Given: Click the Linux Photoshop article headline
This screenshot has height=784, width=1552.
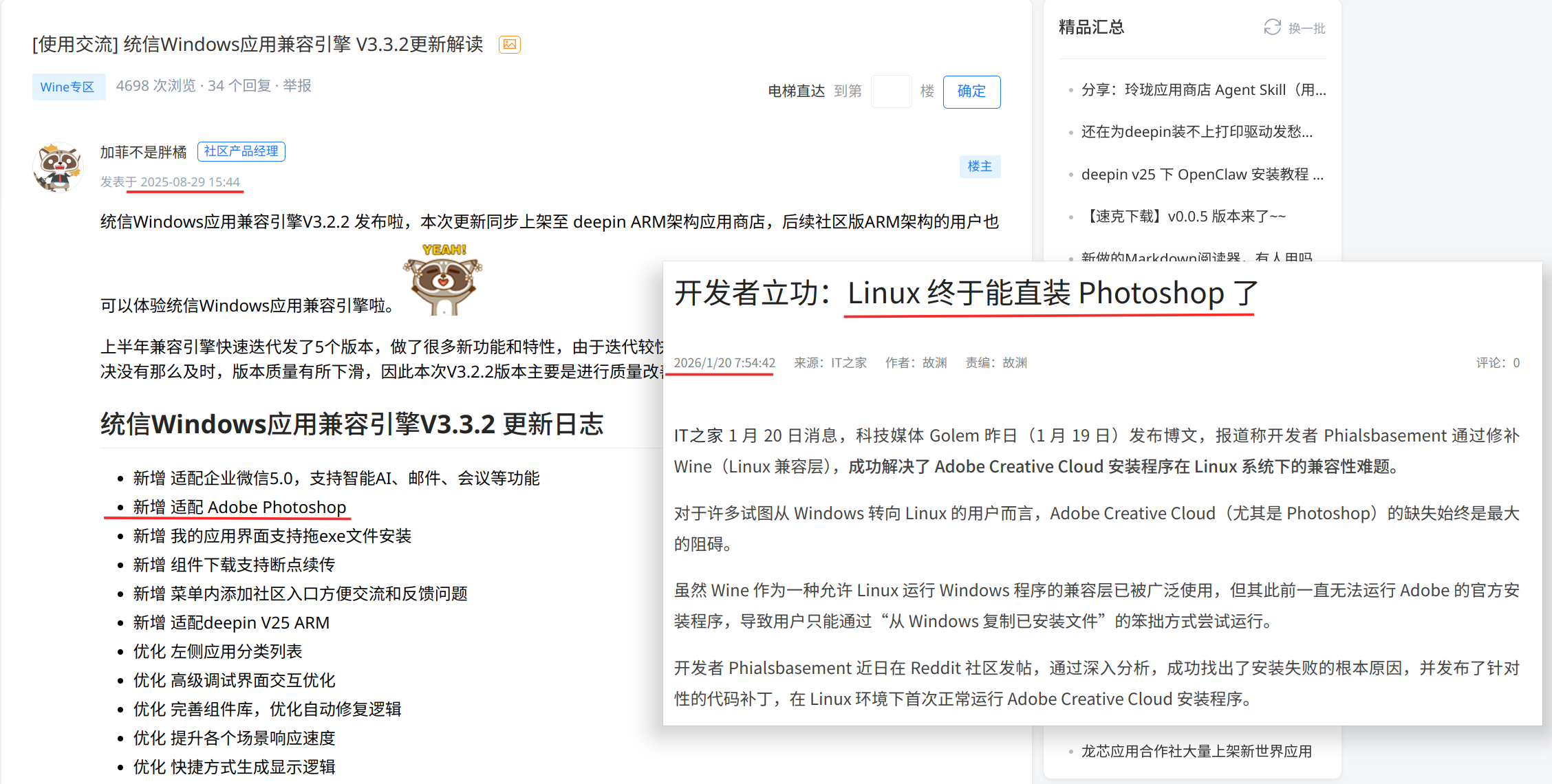Looking at the screenshot, I should (x=966, y=294).
